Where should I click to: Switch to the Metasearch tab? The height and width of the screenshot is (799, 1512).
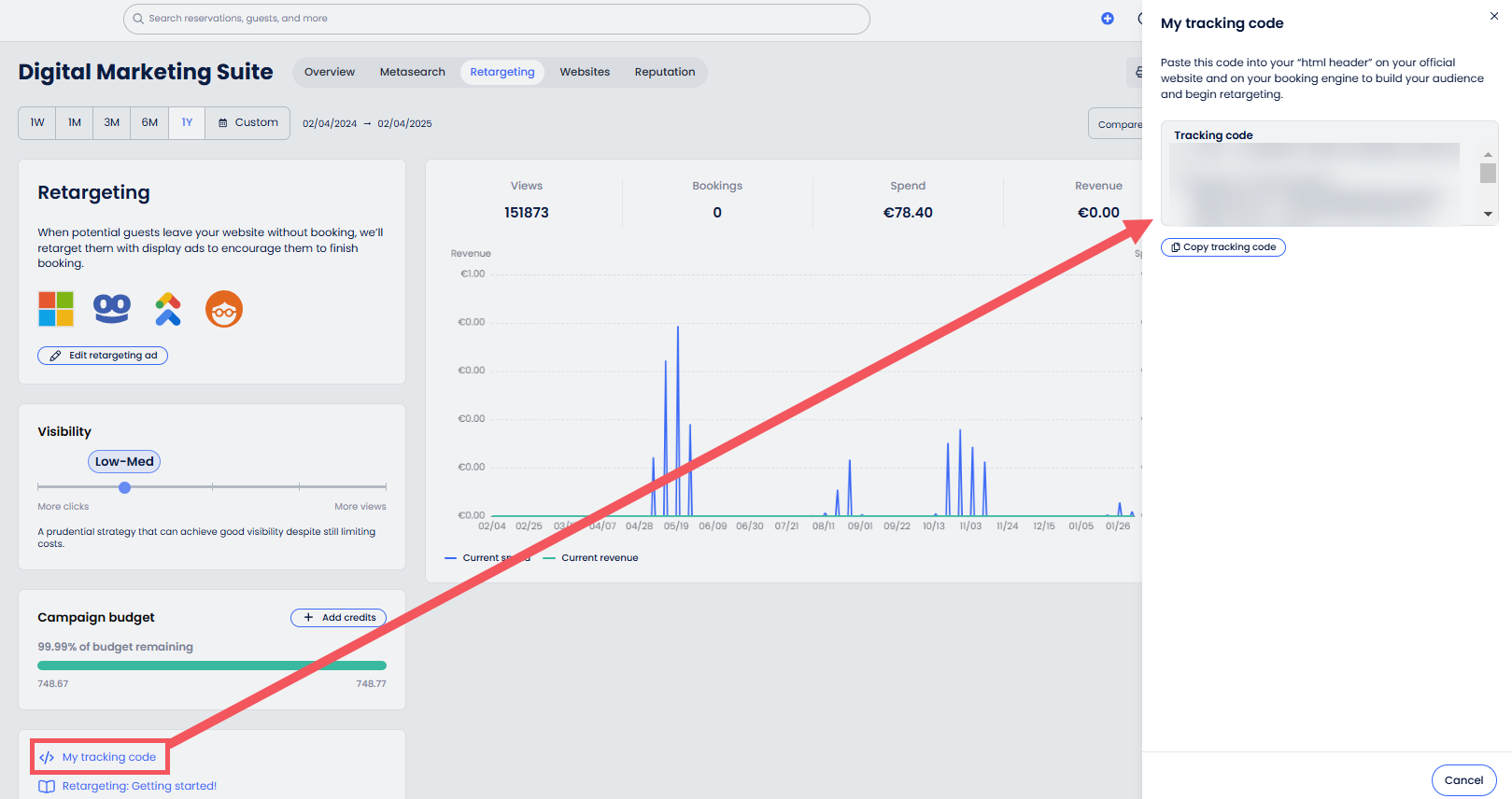click(x=412, y=72)
